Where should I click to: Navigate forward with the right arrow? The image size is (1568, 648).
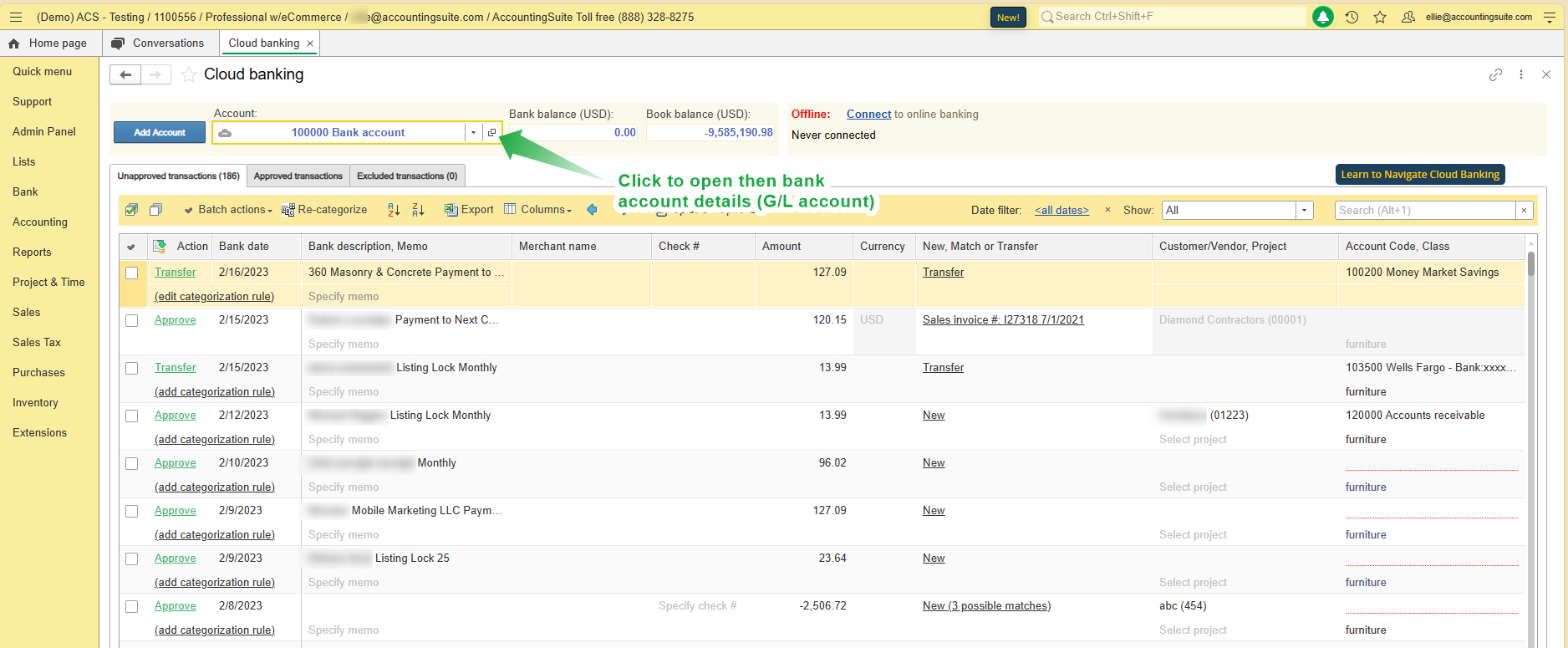click(x=155, y=74)
